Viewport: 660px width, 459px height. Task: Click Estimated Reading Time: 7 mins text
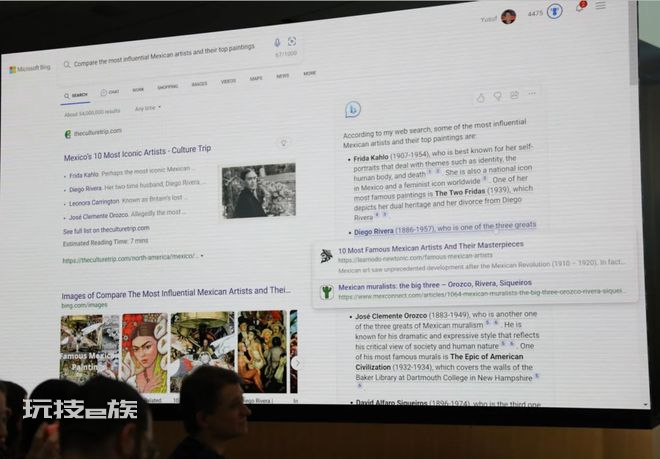(105, 243)
